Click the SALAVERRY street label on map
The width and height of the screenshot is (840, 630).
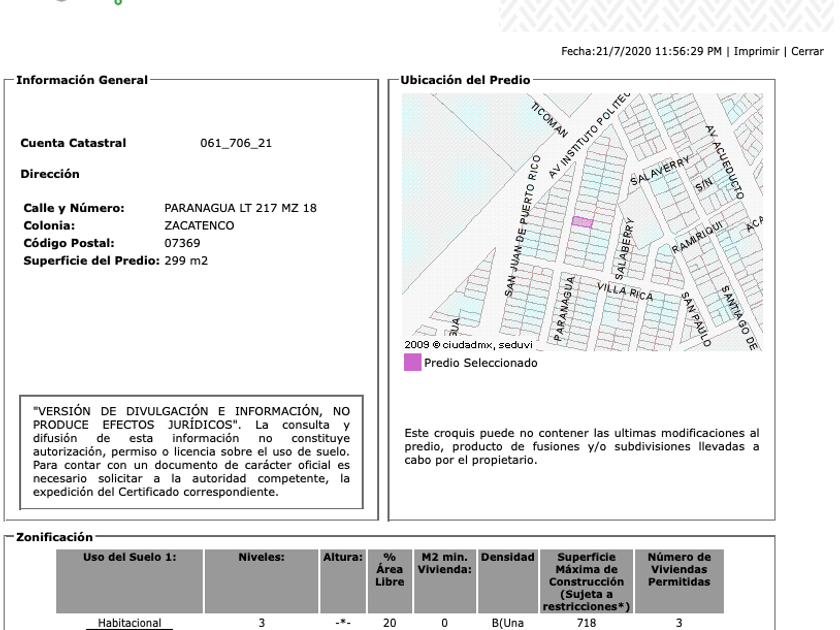coord(660,171)
